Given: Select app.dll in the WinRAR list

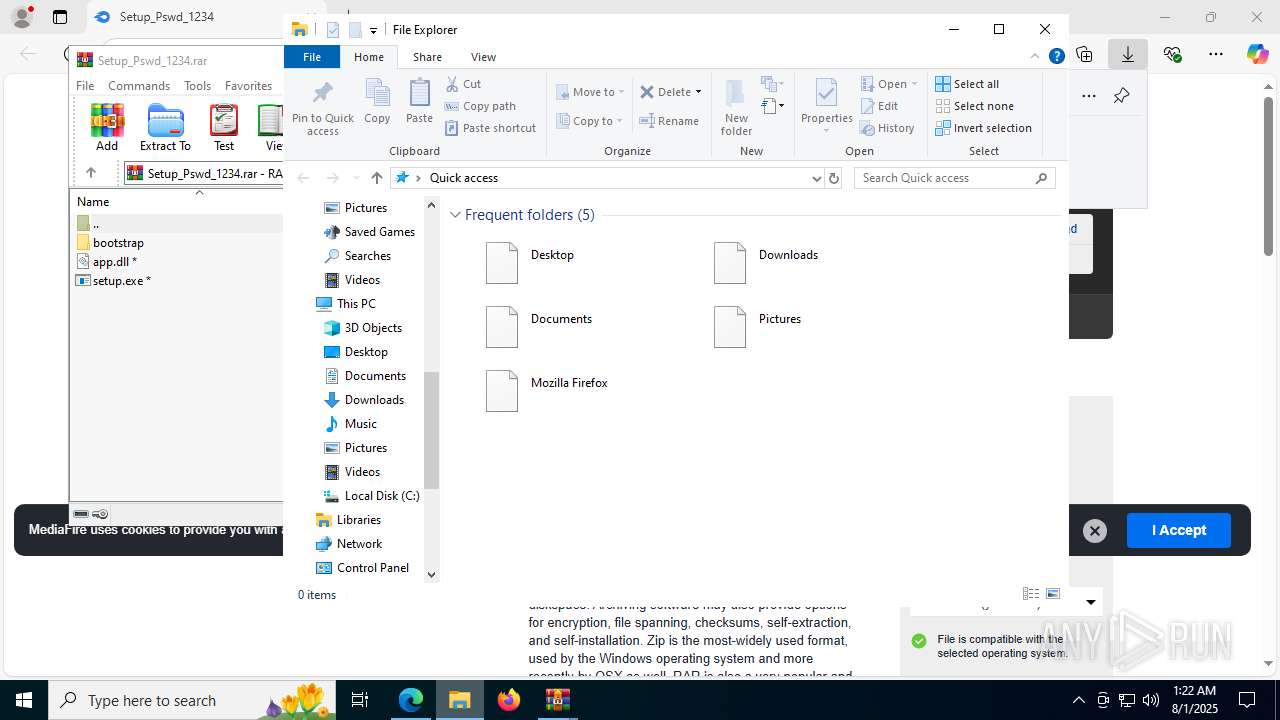Looking at the screenshot, I should 114,262.
